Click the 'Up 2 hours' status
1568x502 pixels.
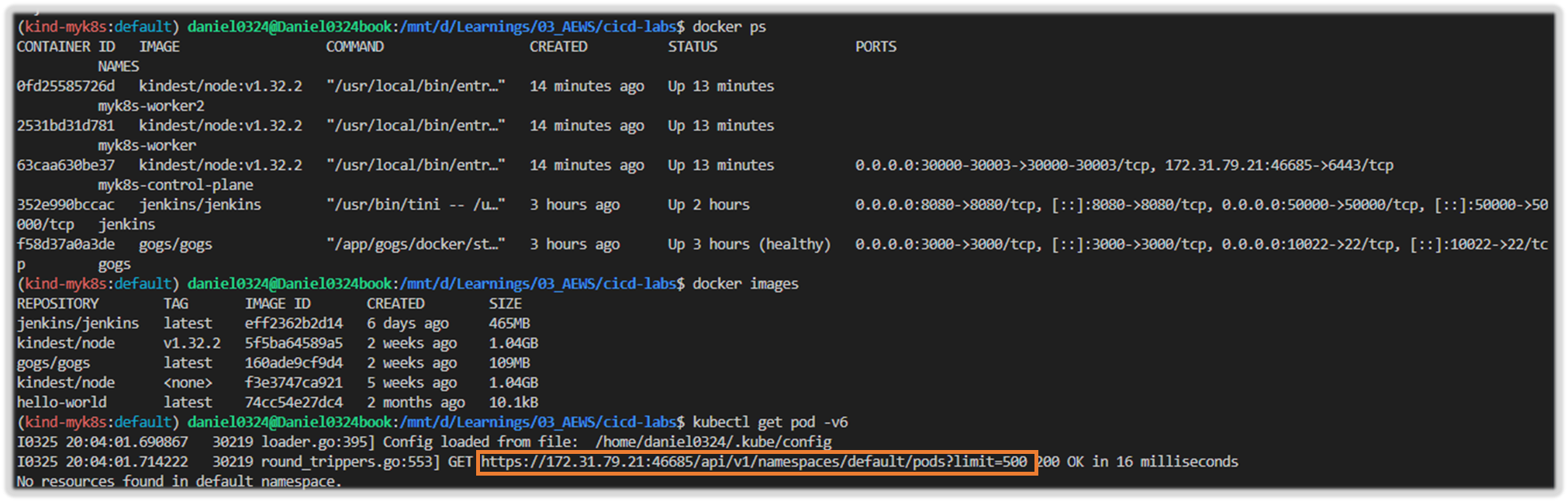pyautogui.click(x=709, y=205)
